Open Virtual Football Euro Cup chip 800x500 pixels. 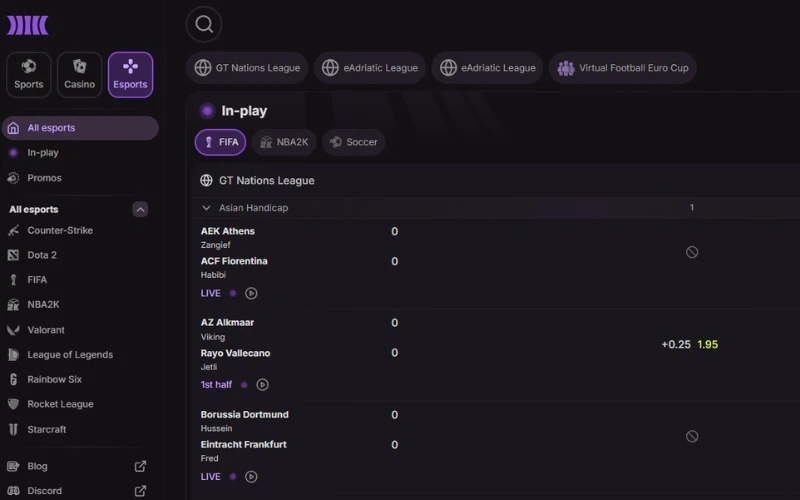(x=622, y=68)
